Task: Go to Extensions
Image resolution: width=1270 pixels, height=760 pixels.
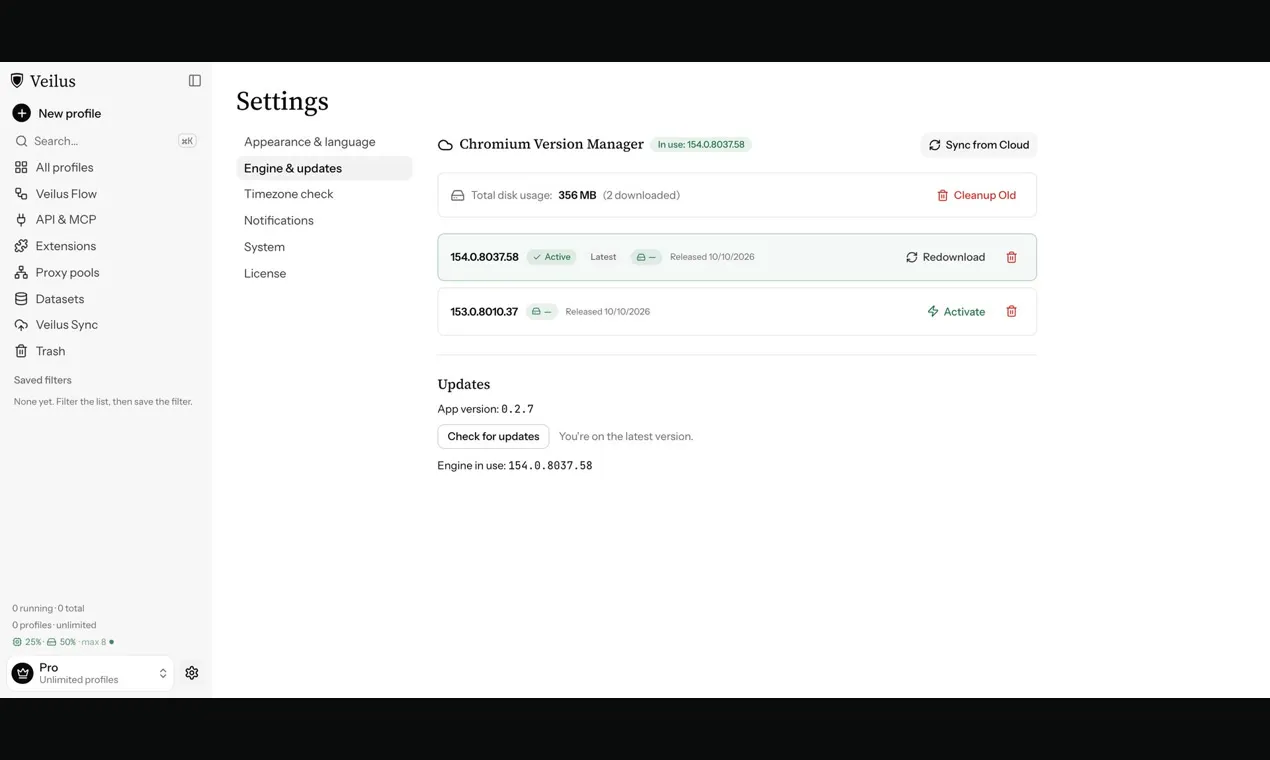Action: (x=66, y=246)
